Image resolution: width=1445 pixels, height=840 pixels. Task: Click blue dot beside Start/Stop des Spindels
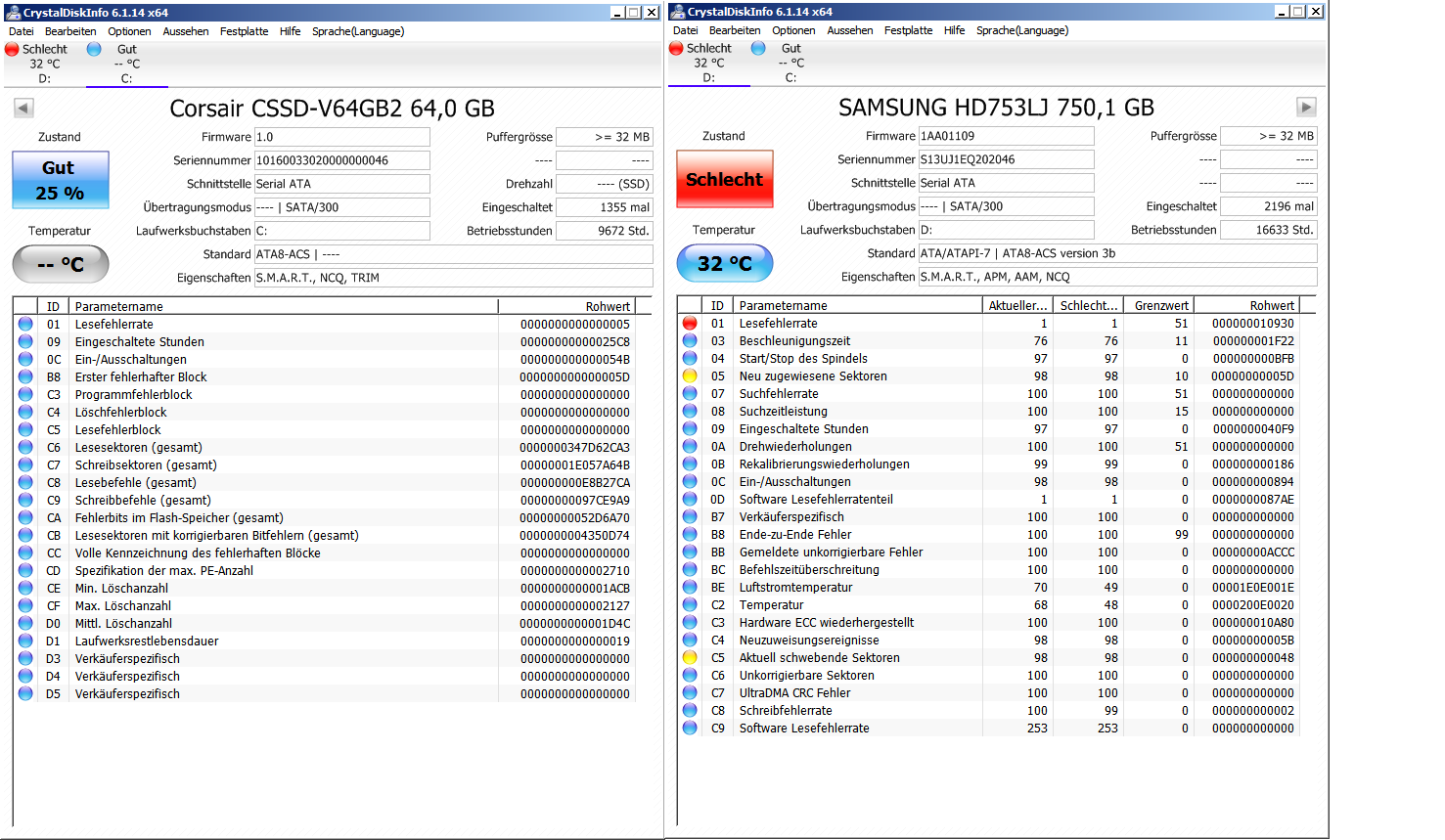(690, 359)
